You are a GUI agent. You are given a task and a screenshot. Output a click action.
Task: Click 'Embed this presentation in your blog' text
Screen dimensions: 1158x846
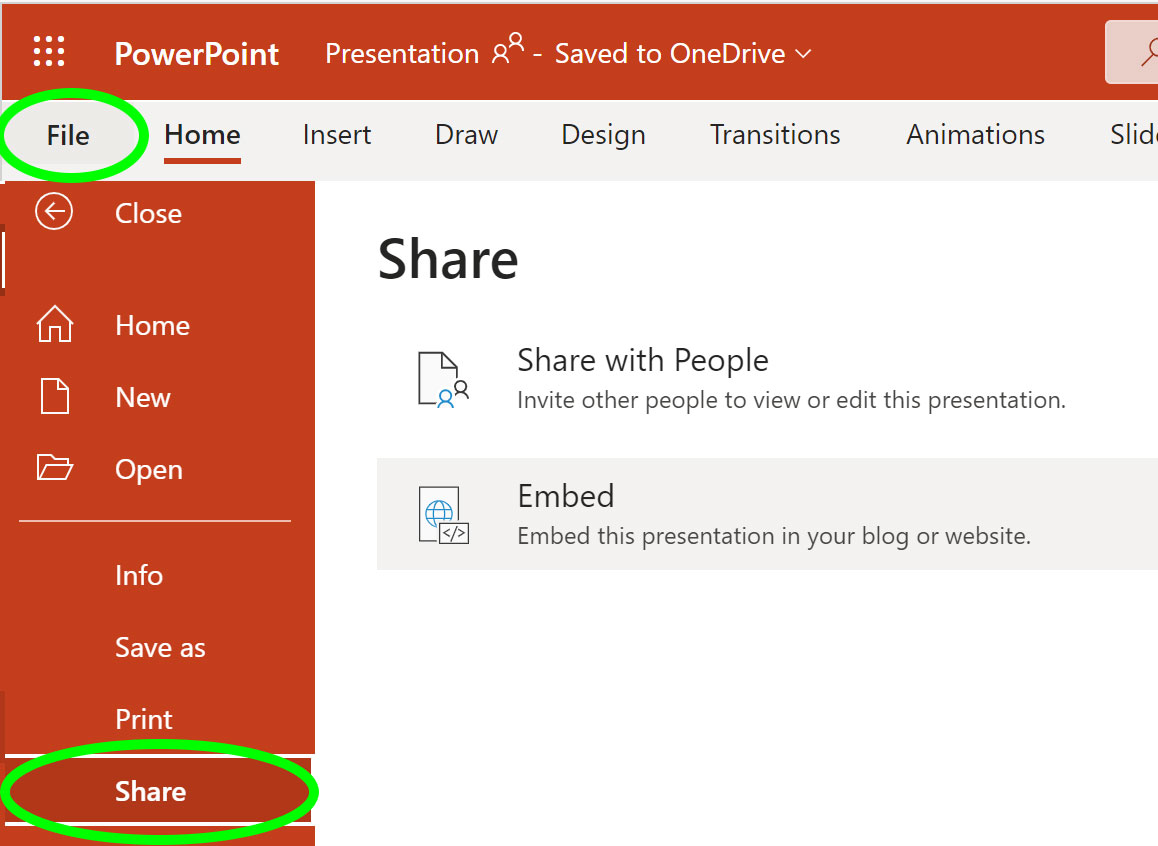pos(774,536)
